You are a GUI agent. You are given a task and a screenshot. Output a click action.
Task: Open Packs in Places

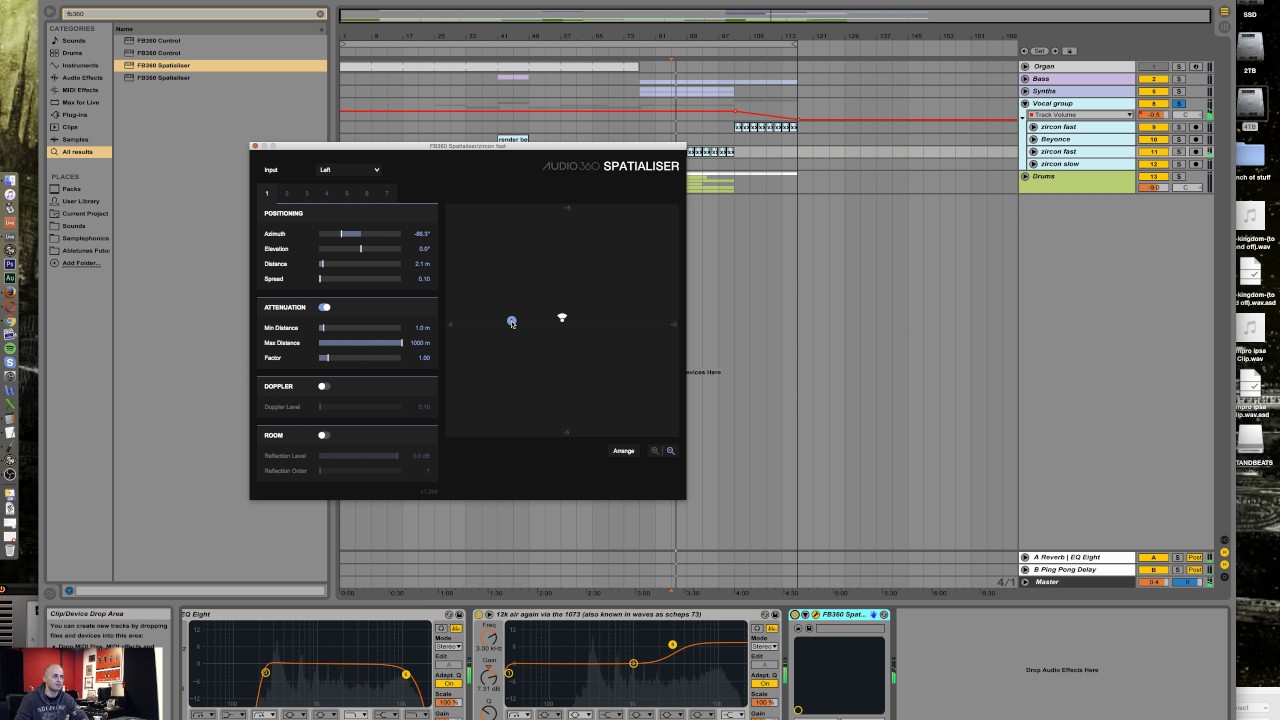tap(71, 189)
